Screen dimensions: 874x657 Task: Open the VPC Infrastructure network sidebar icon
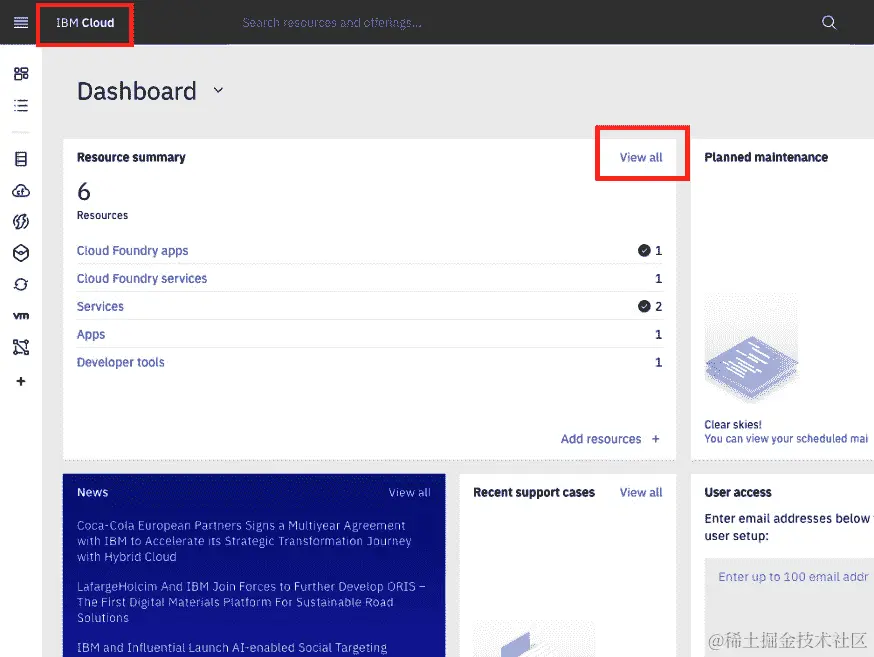tap(21, 347)
